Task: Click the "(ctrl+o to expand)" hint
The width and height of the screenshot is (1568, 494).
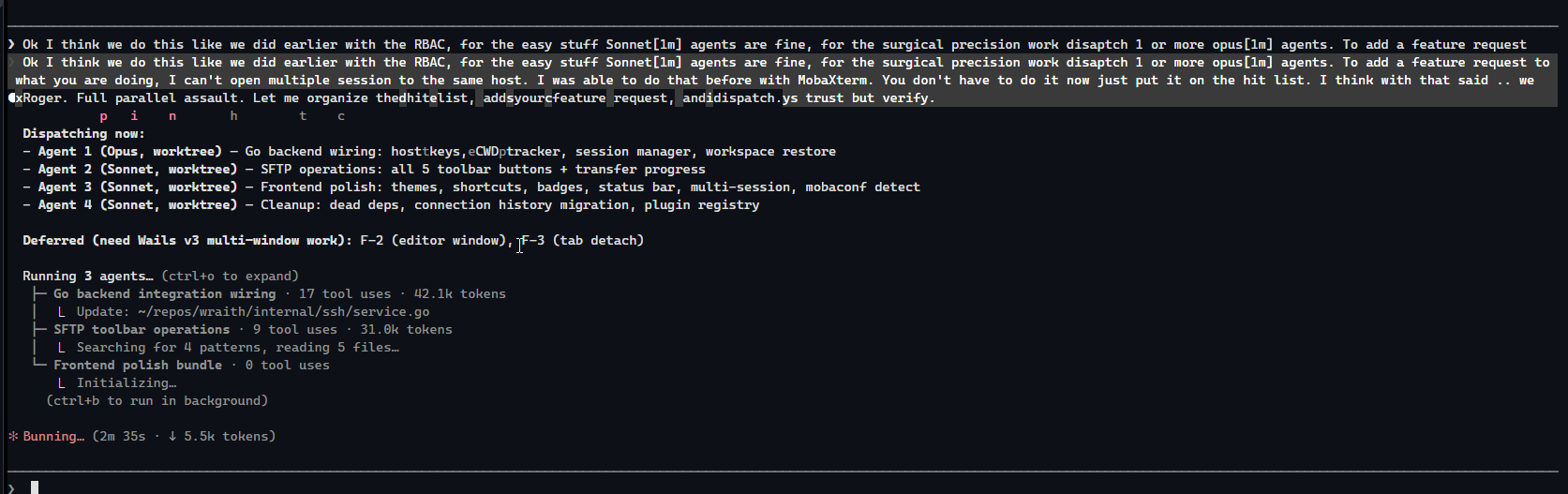Action: pos(230,277)
